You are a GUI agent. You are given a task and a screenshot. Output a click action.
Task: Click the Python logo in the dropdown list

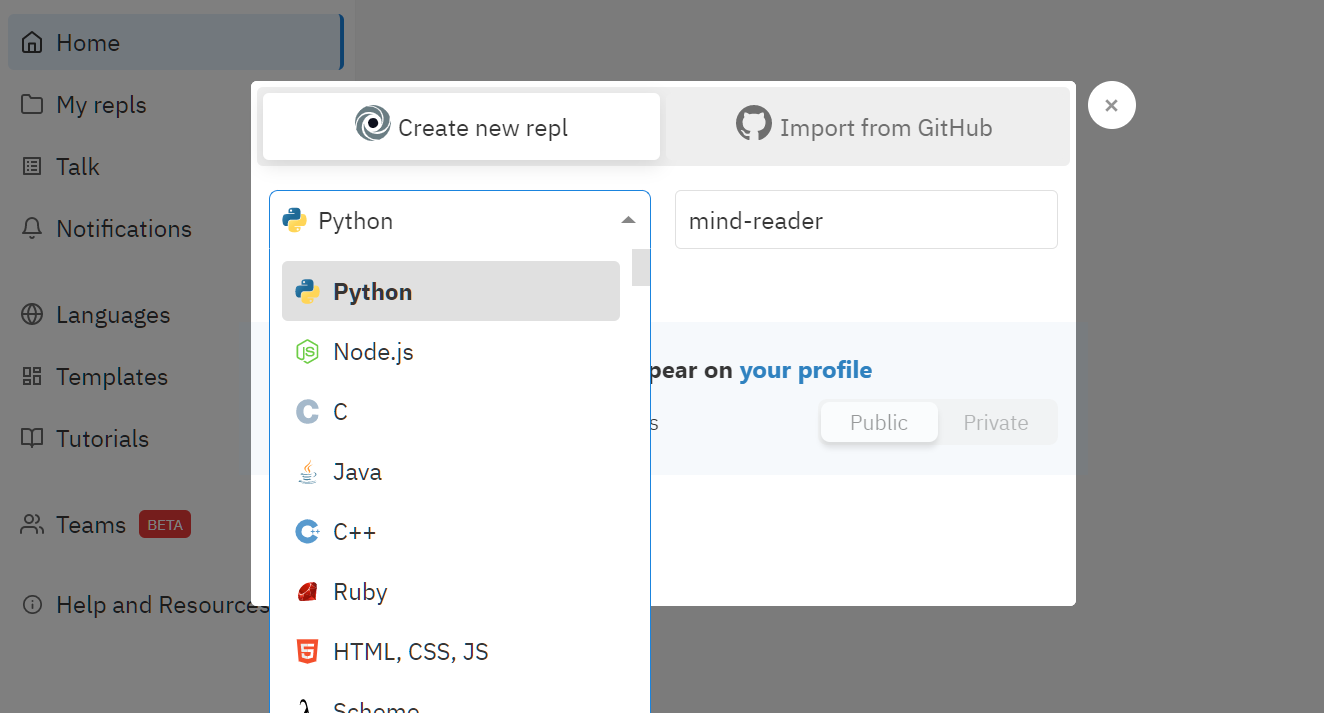tap(308, 291)
